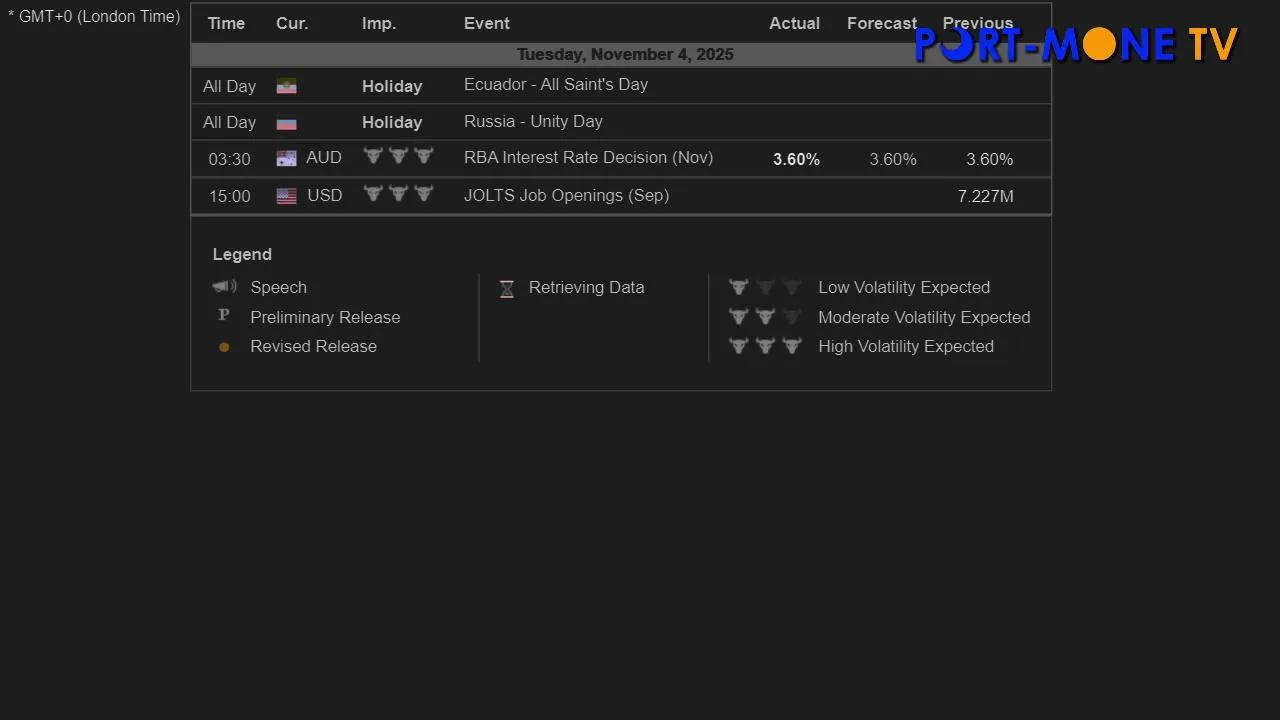Click the Preliminary Release legend text
Image resolution: width=1280 pixels, height=720 pixels.
pos(325,318)
